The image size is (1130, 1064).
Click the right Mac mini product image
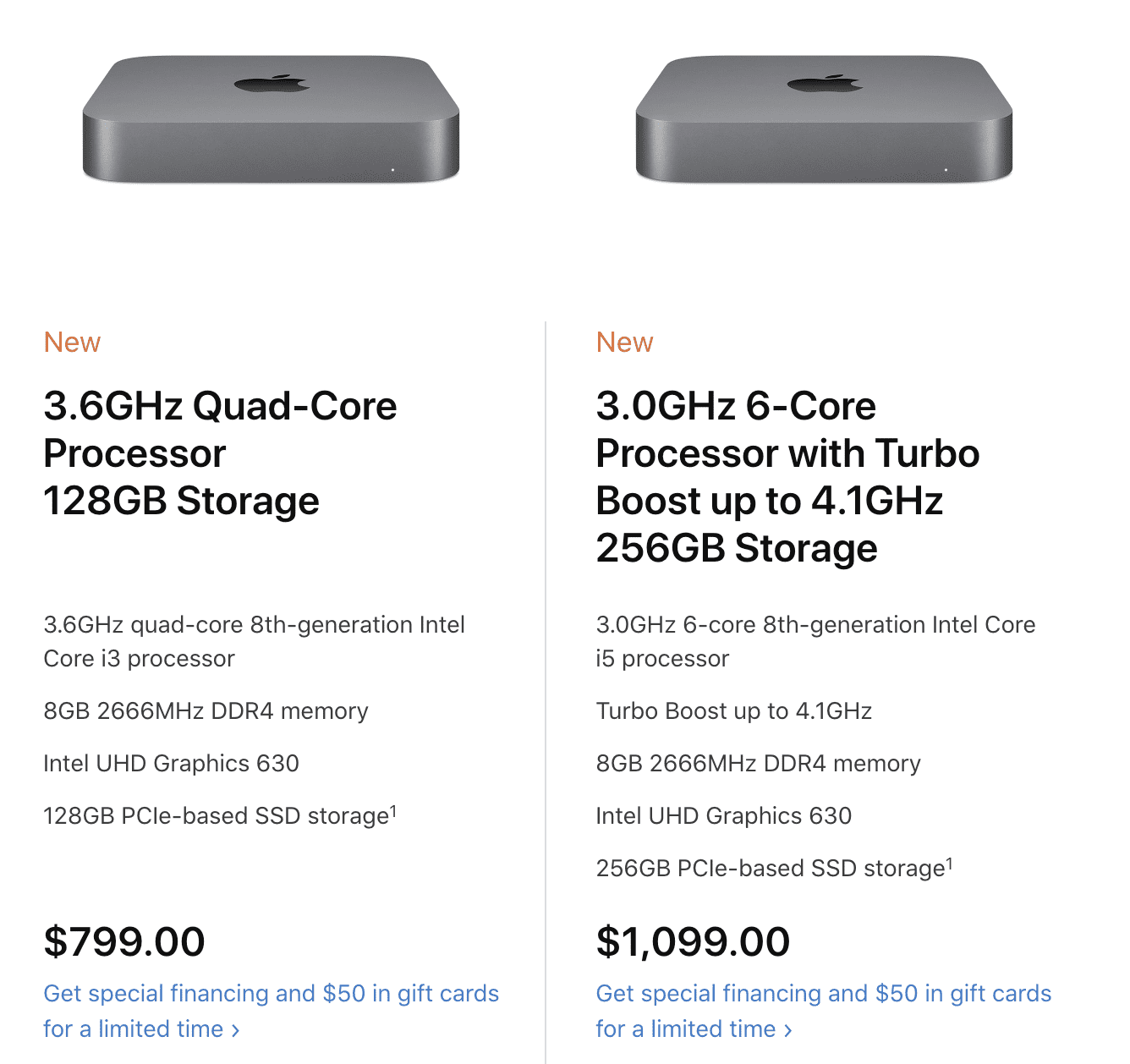coord(824,118)
